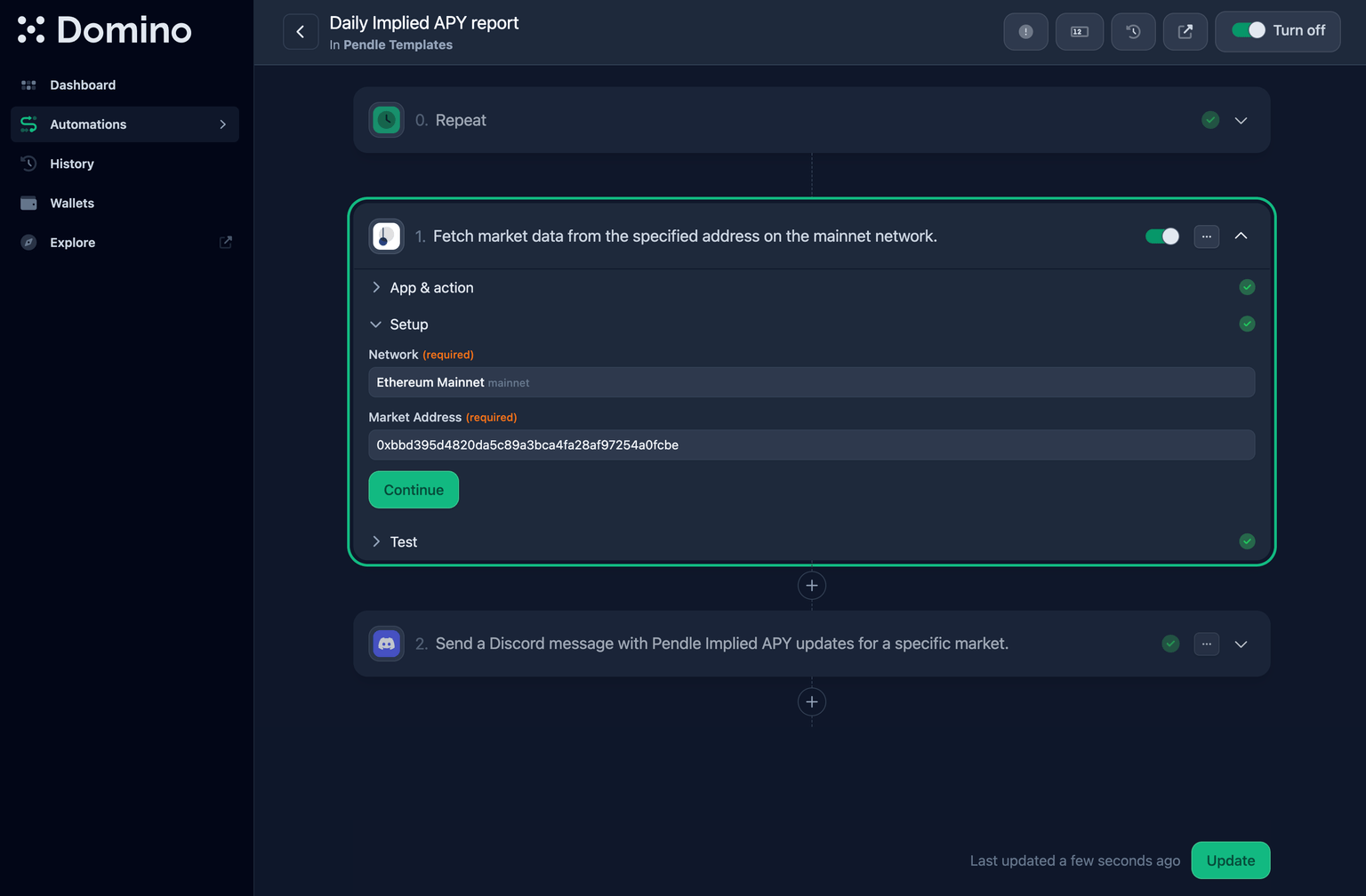
Task: Click the share export icon in header
Action: 1185,32
